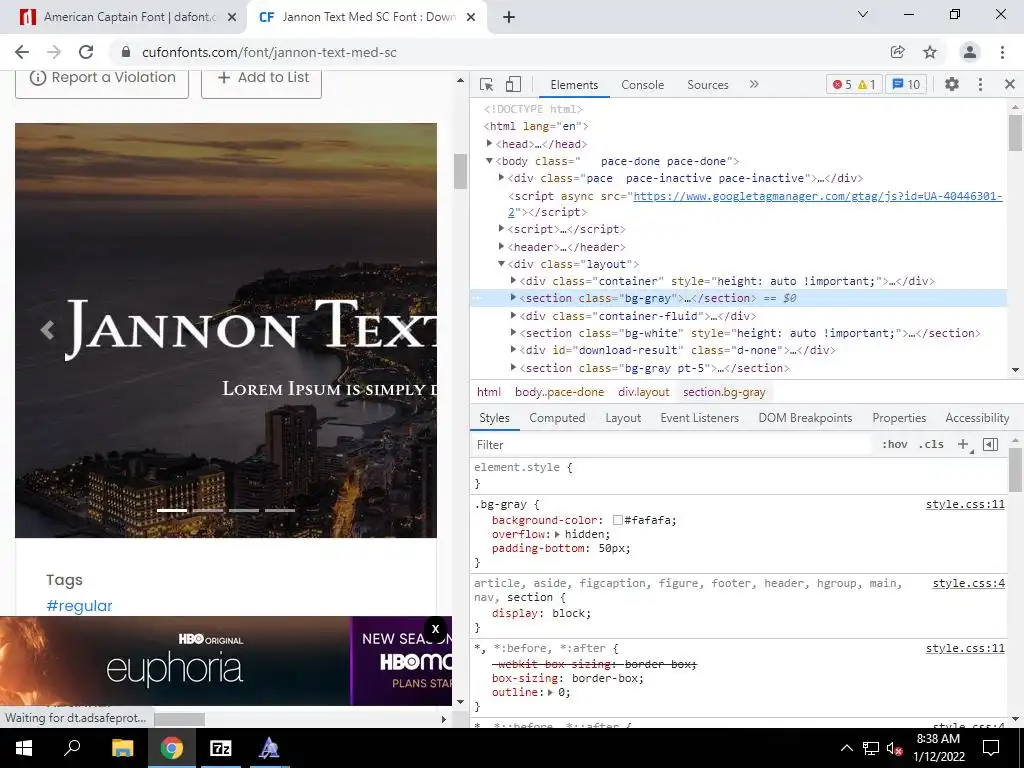Viewport: 1024px width, 768px height.
Task: Toggle the .cls class editor
Action: (x=931, y=445)
